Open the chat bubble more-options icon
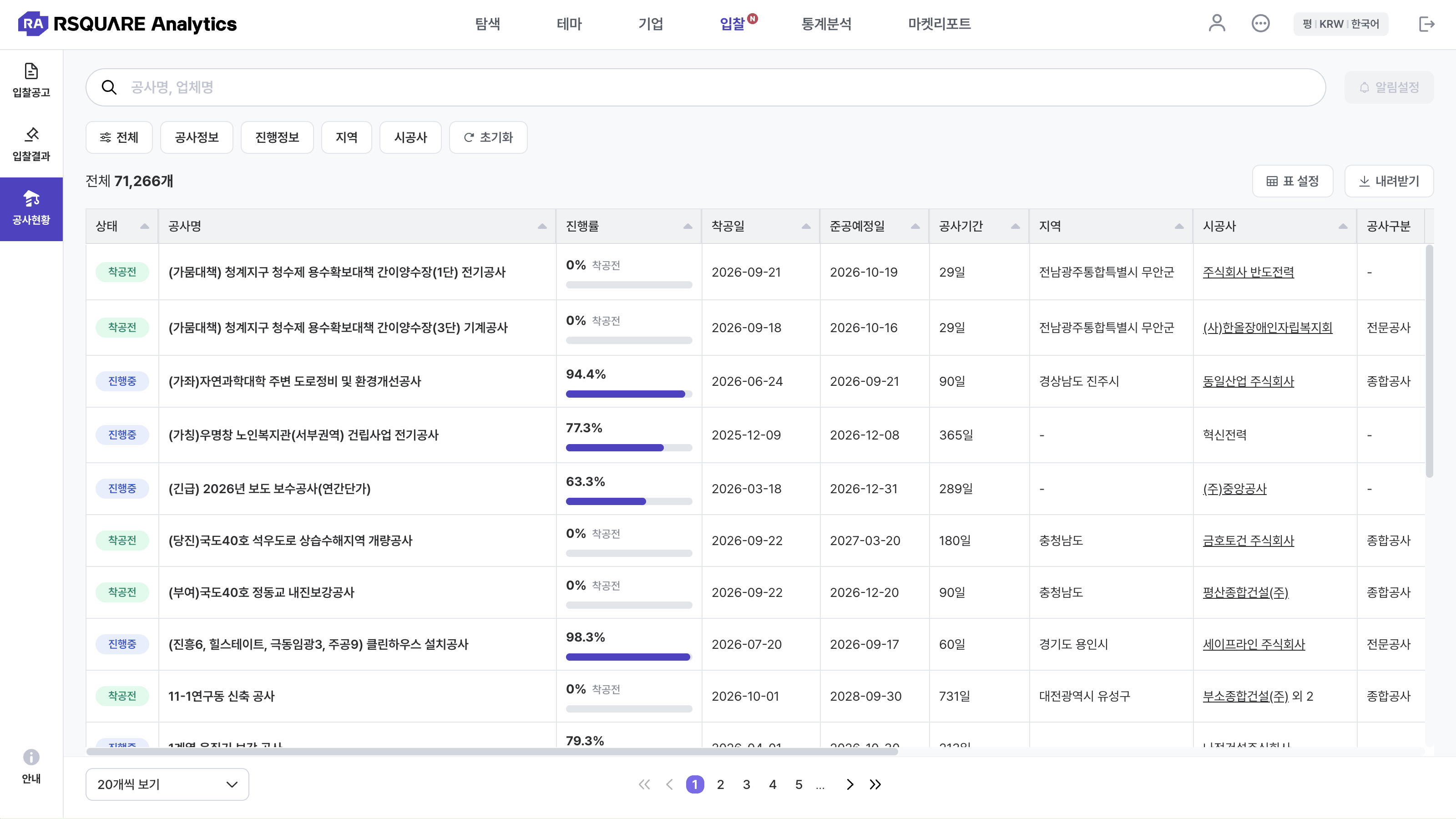The image size is (1456, 819). [1260, 24]
